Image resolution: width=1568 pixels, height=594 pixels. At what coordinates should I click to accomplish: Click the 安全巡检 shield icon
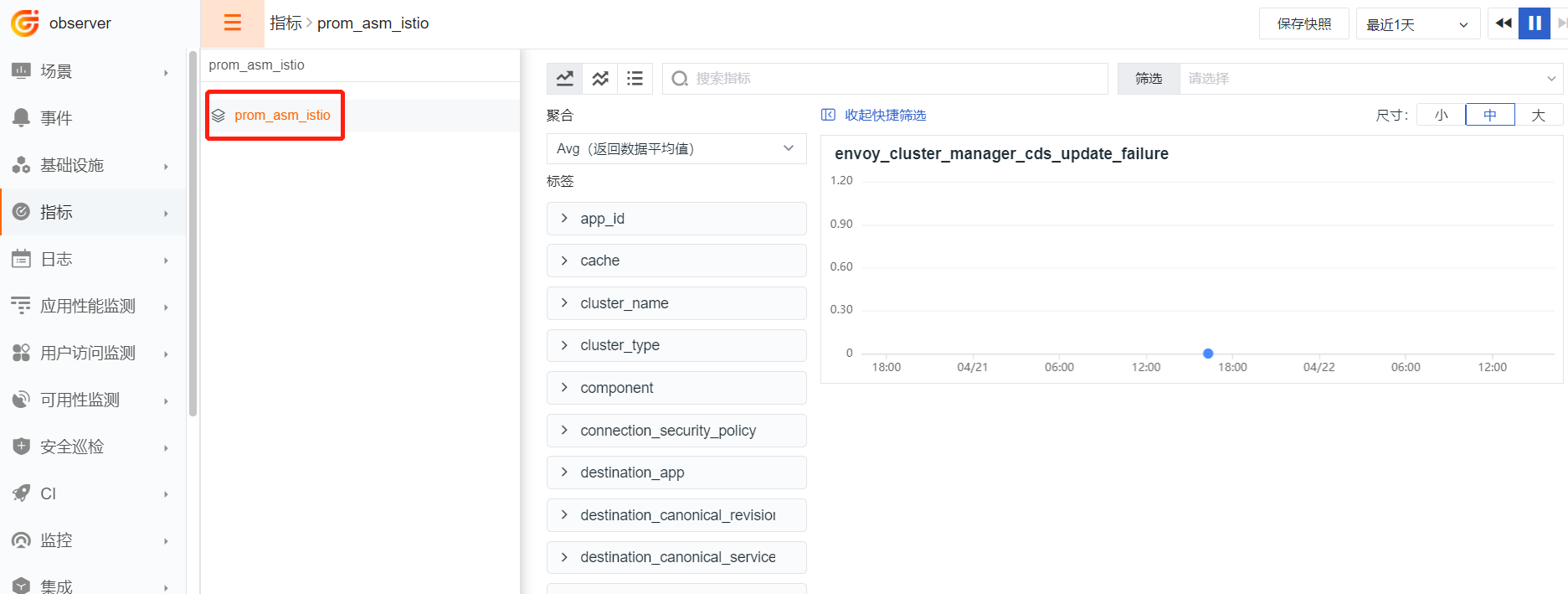pyautogui.click(x=21, y=447)
